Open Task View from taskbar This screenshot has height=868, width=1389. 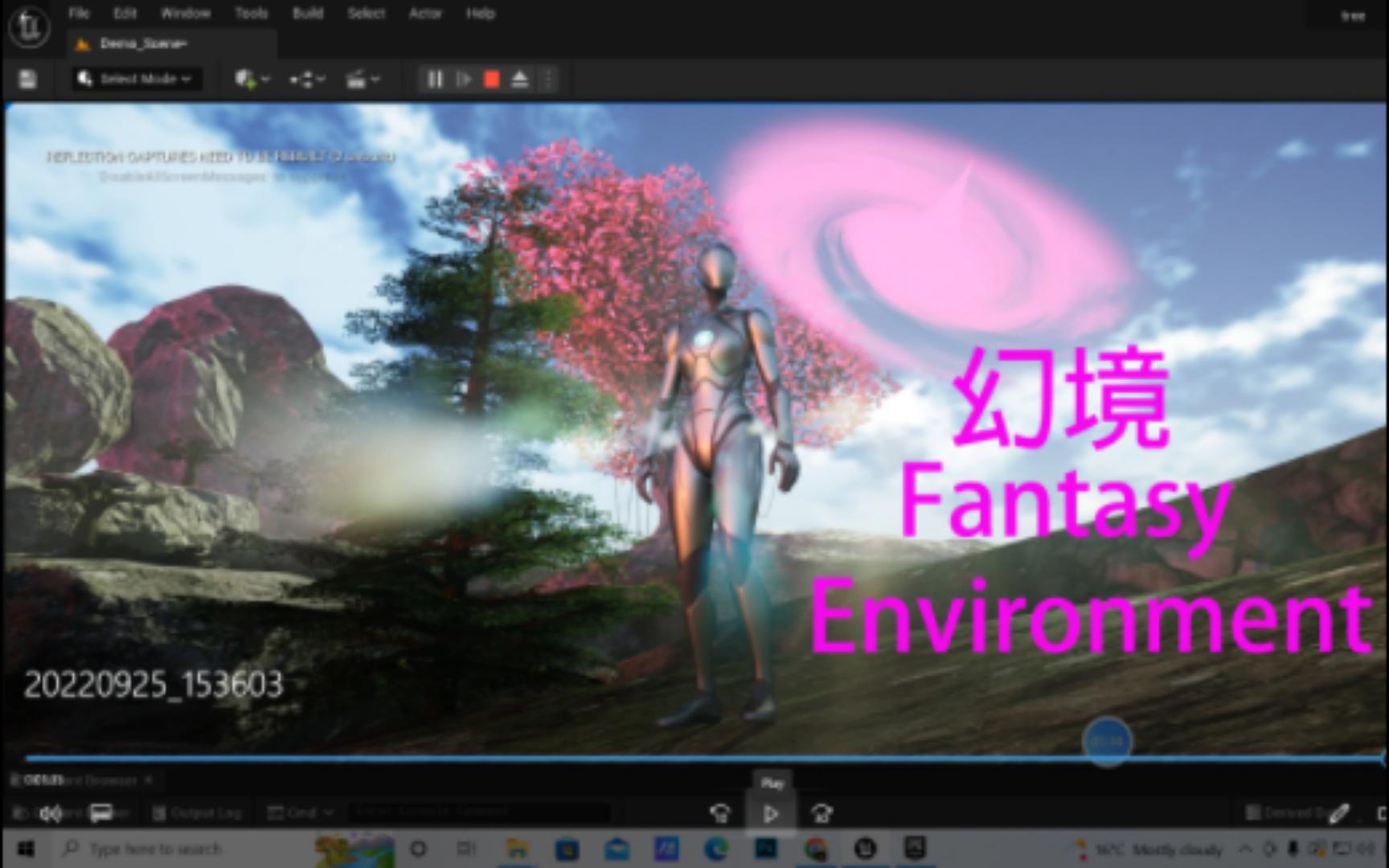pyautogui.click(x=466, y=849)
